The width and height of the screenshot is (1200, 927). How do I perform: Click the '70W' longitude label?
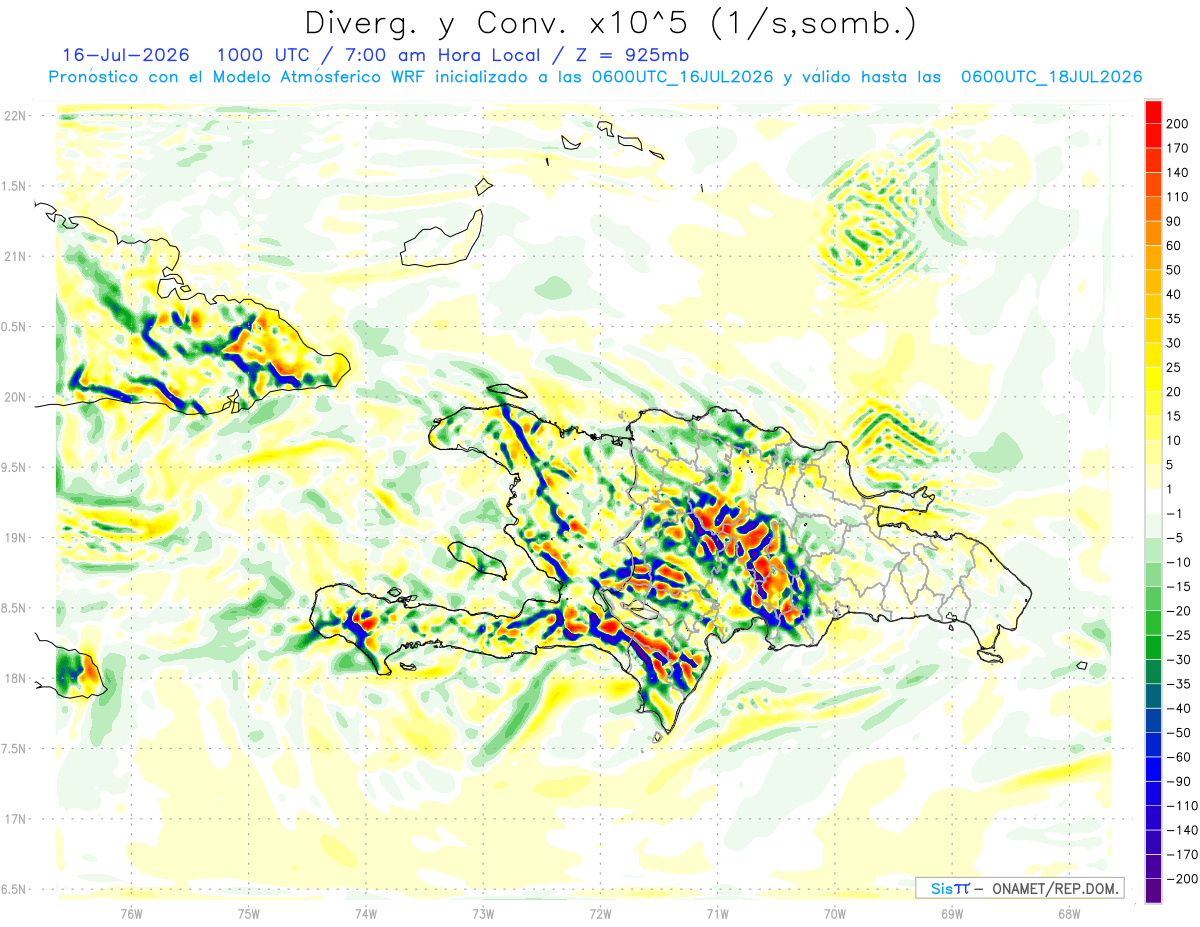(x=835, y=914)
